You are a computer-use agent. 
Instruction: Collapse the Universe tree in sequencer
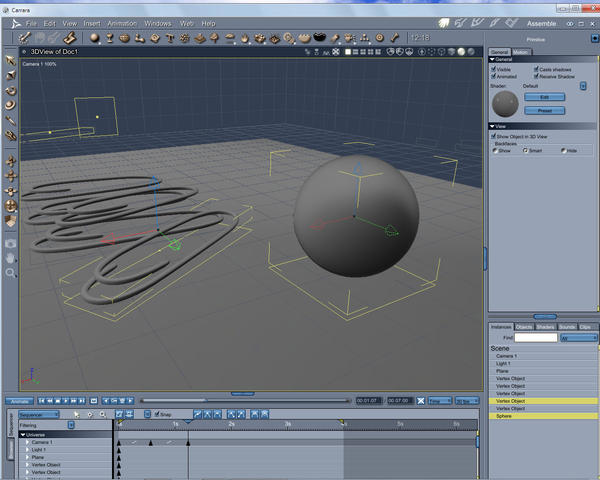point(23,435)
